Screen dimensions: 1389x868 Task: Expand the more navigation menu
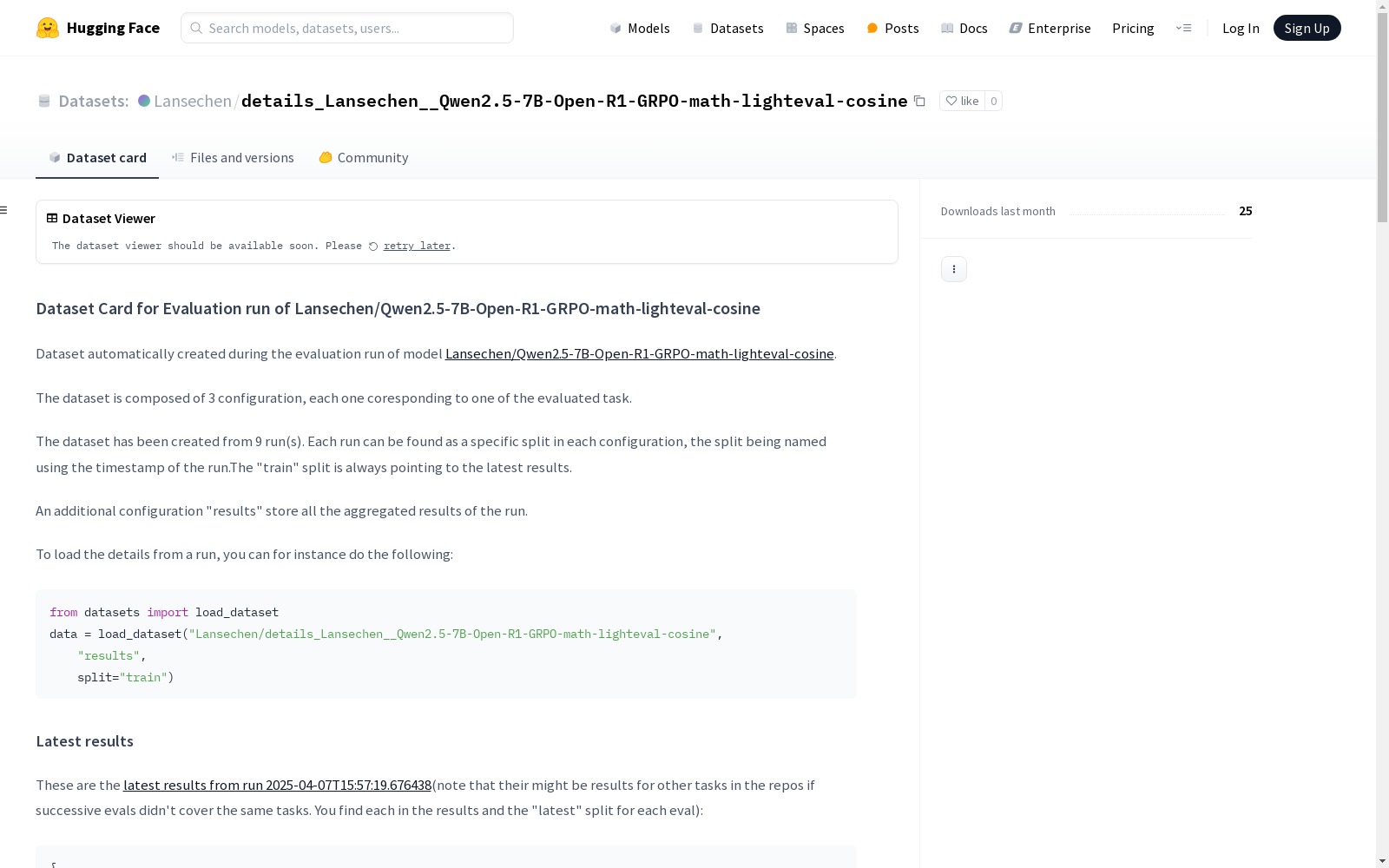(1183, 28)
